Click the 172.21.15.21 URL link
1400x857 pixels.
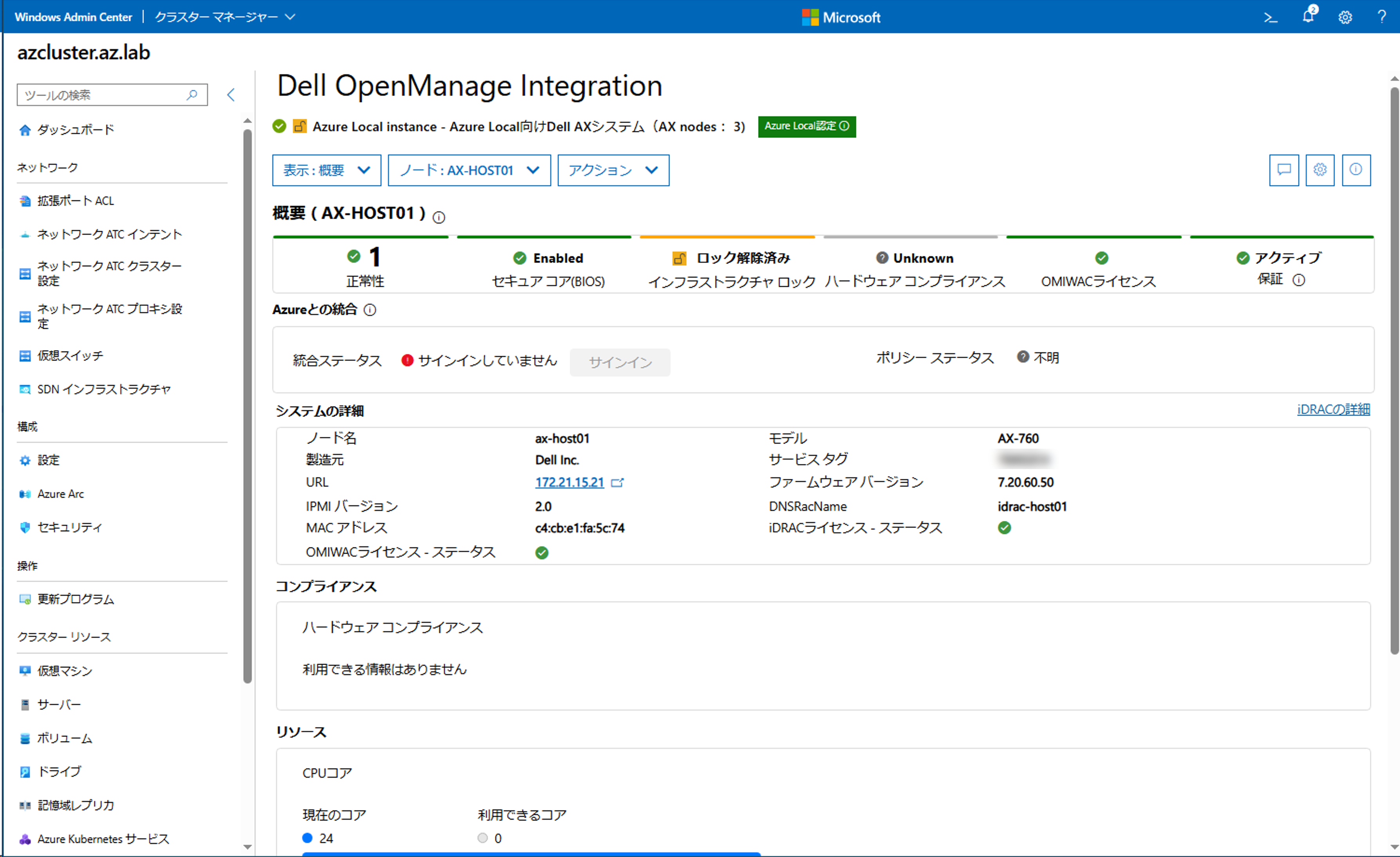569,483
